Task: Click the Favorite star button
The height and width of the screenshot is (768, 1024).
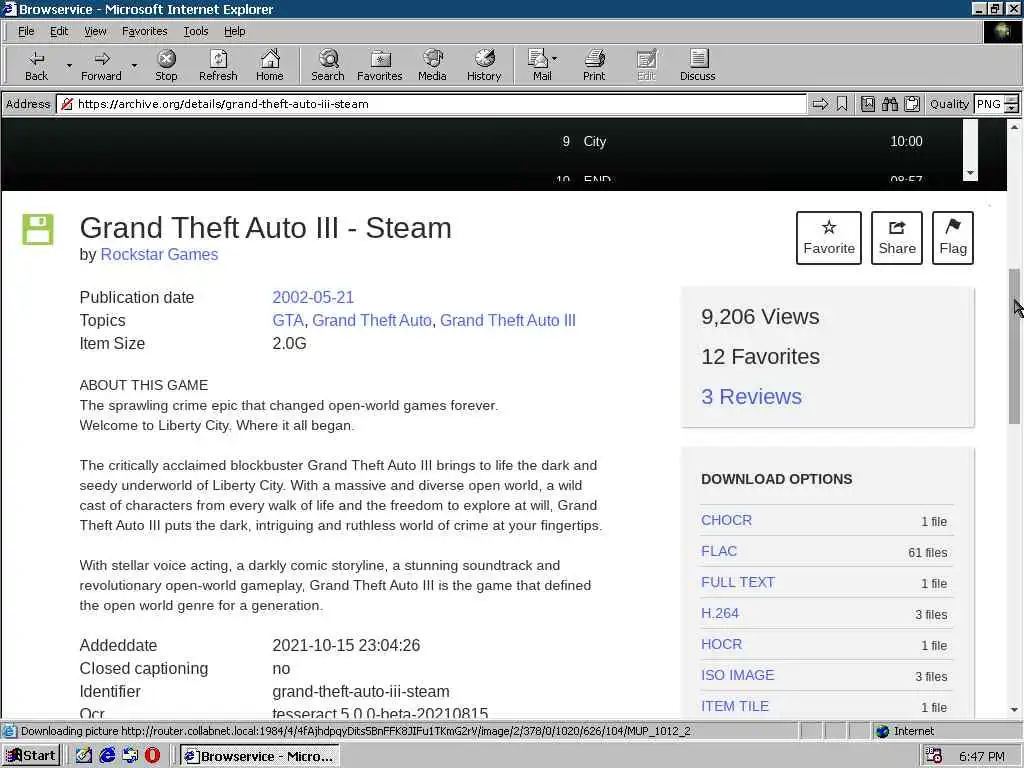Action: (x=829, y=238)
